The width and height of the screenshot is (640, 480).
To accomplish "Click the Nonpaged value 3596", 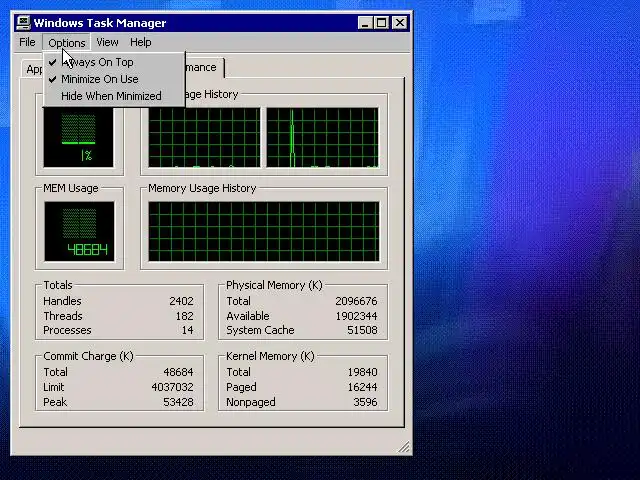I will click(365, 402).
